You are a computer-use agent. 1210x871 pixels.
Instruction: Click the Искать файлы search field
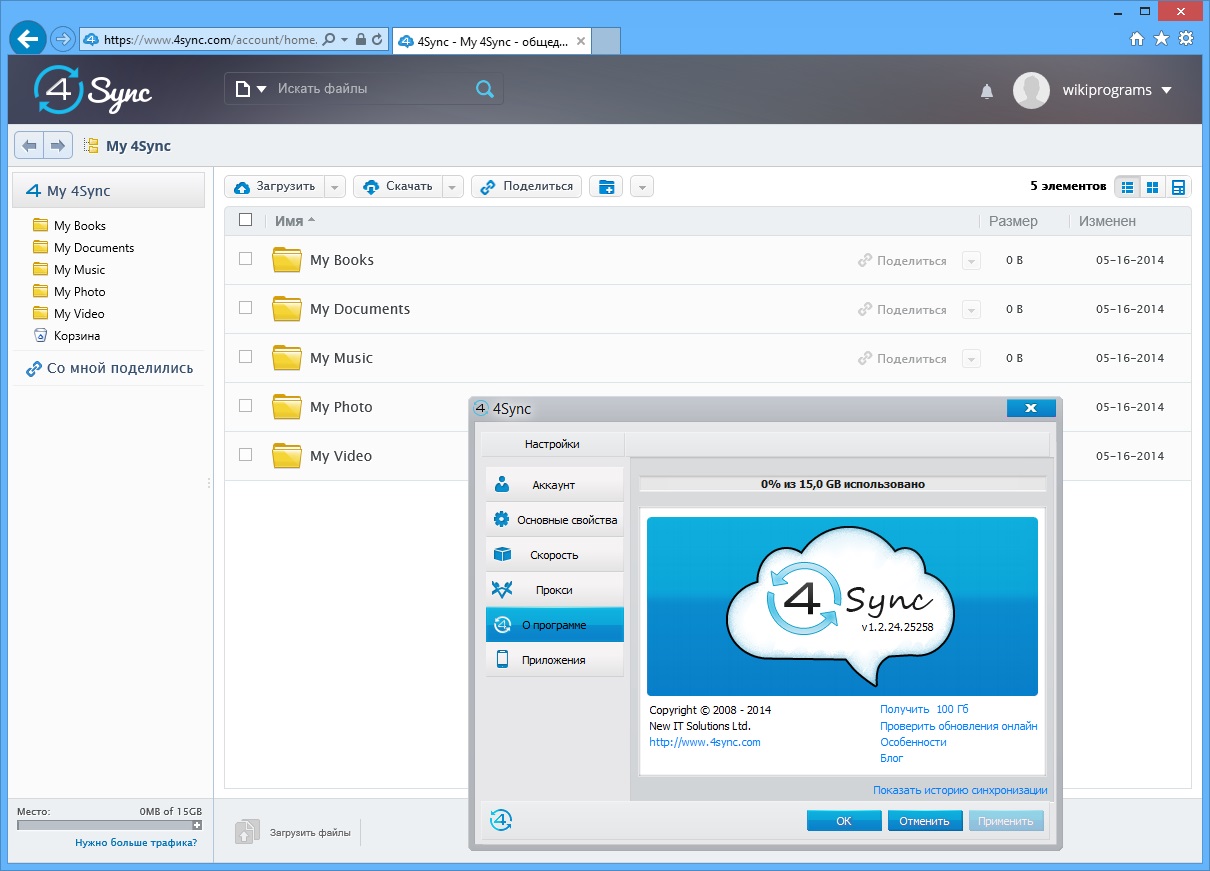pyautogui.click(x=372, y=89)
